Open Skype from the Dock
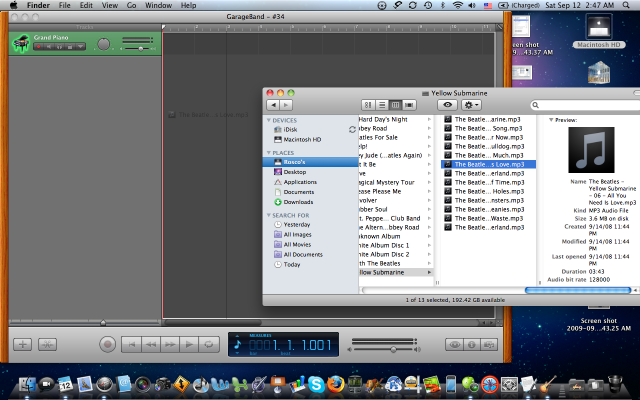 click(x=316, y=384)
